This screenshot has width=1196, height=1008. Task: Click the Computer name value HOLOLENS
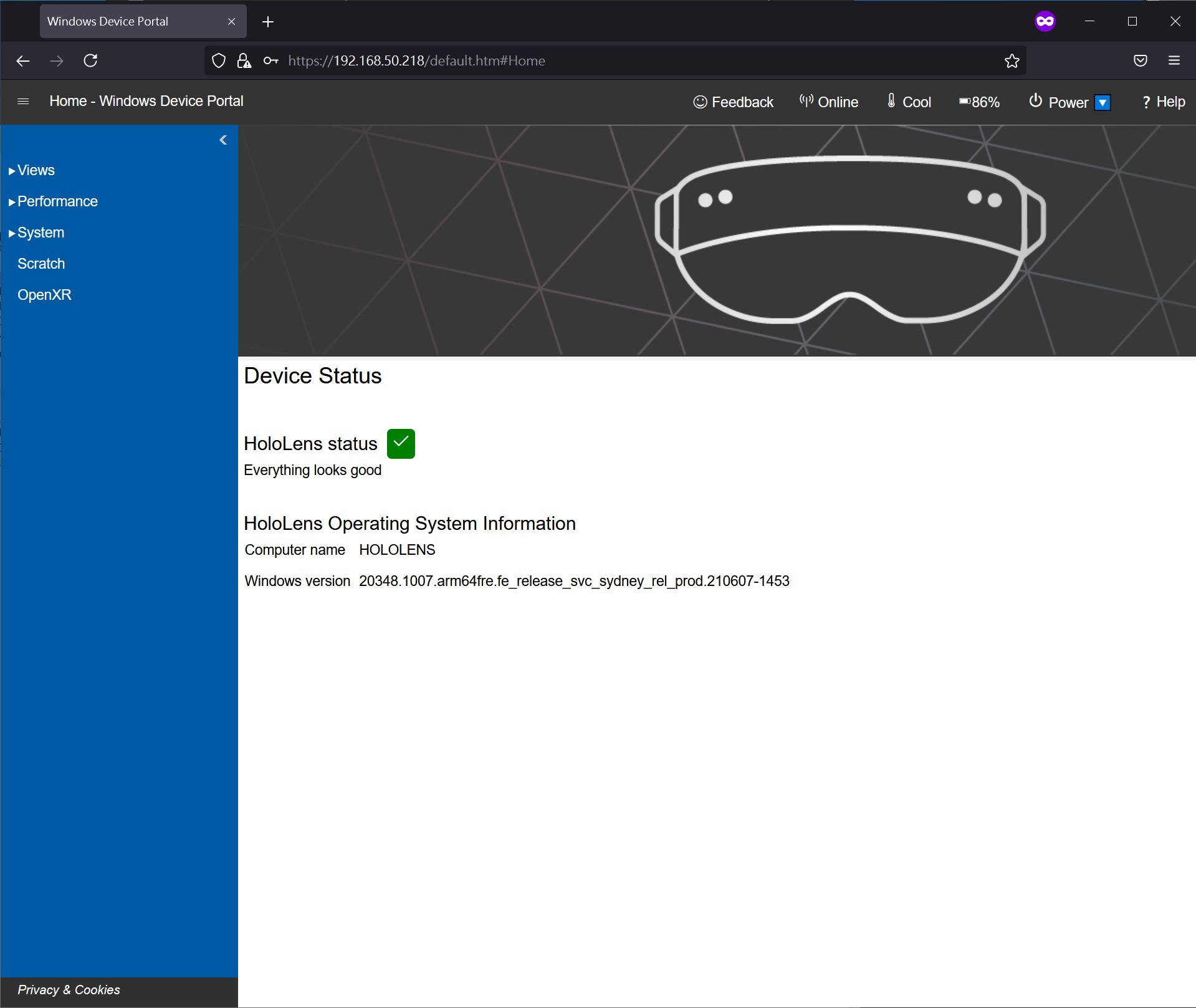coord(397,550)
